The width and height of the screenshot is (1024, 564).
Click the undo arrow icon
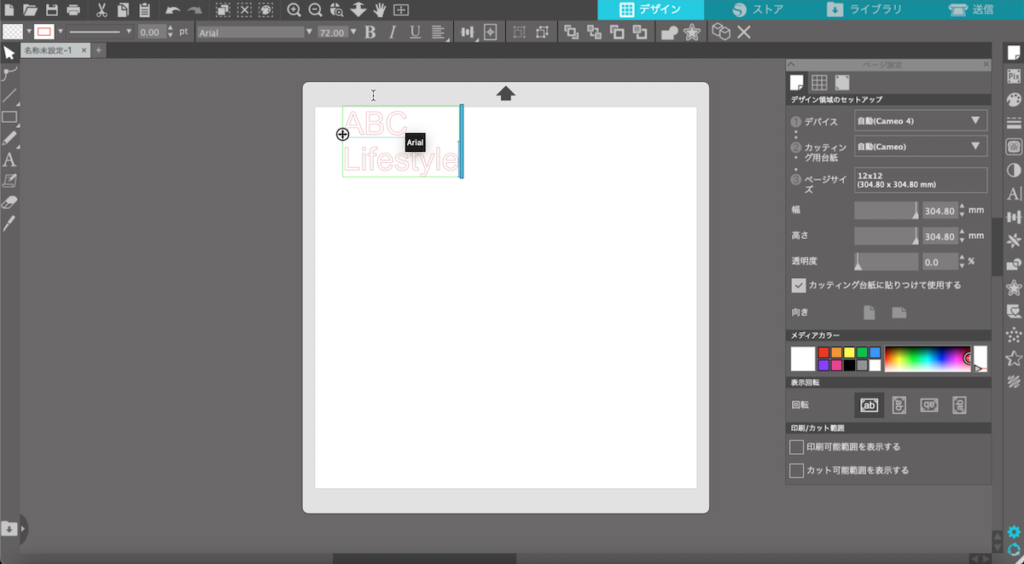(173, 10)
